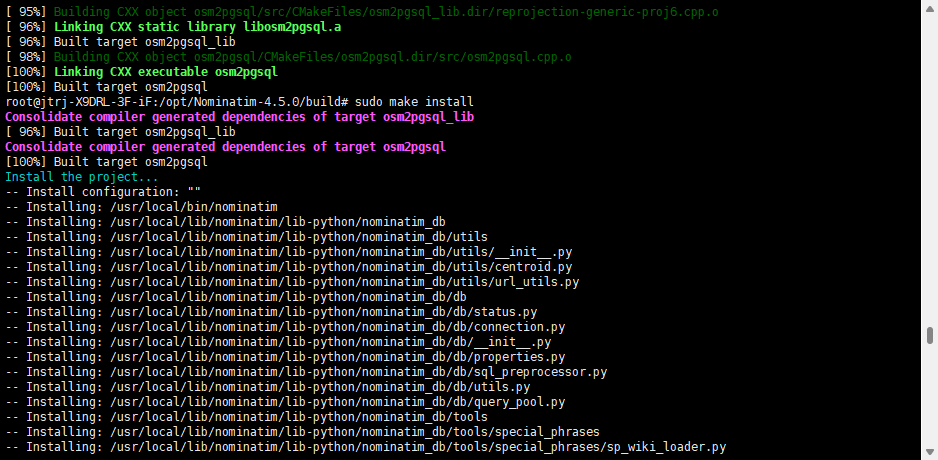Click the line with 'src/osm2pgsql.cpp.o'

289,57
